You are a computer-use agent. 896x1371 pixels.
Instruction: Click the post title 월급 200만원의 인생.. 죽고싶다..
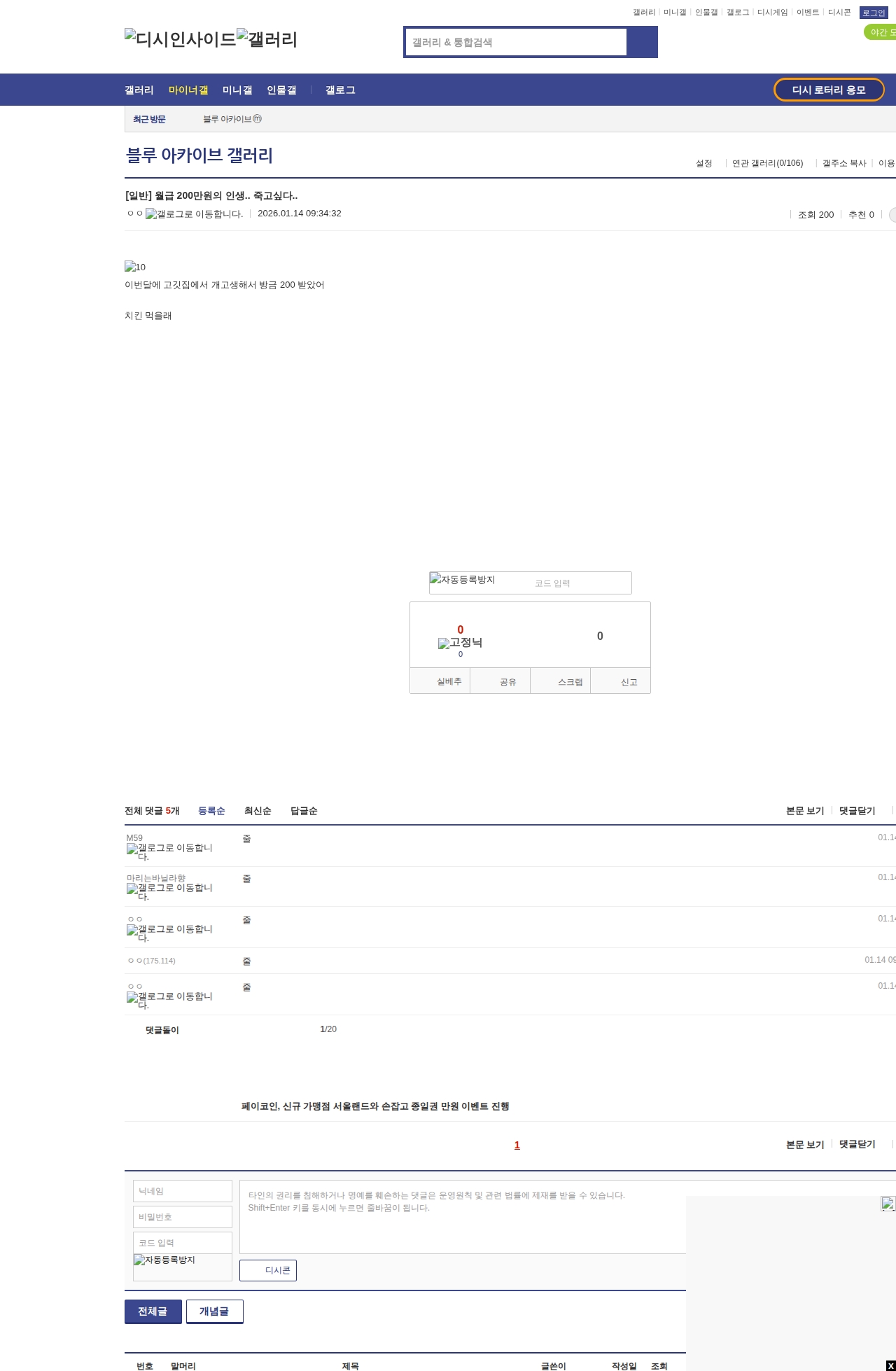click(211, 195)
